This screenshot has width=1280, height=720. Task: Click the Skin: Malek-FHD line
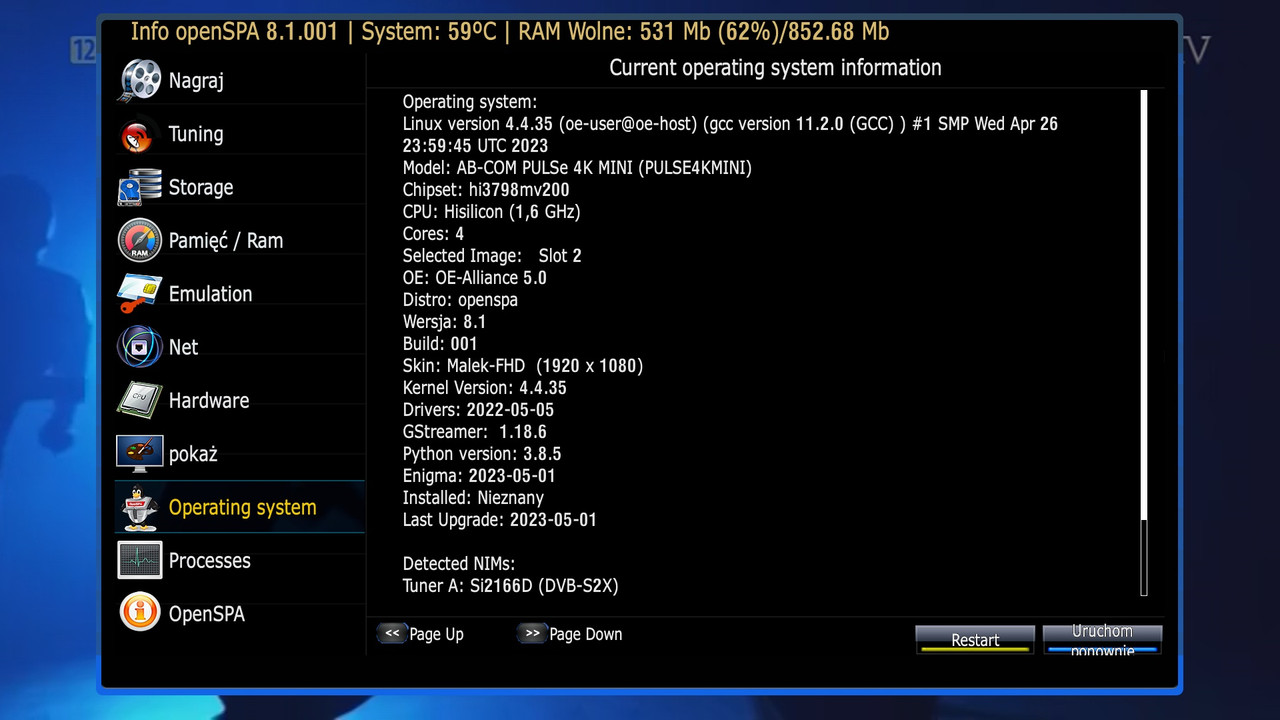523,366
